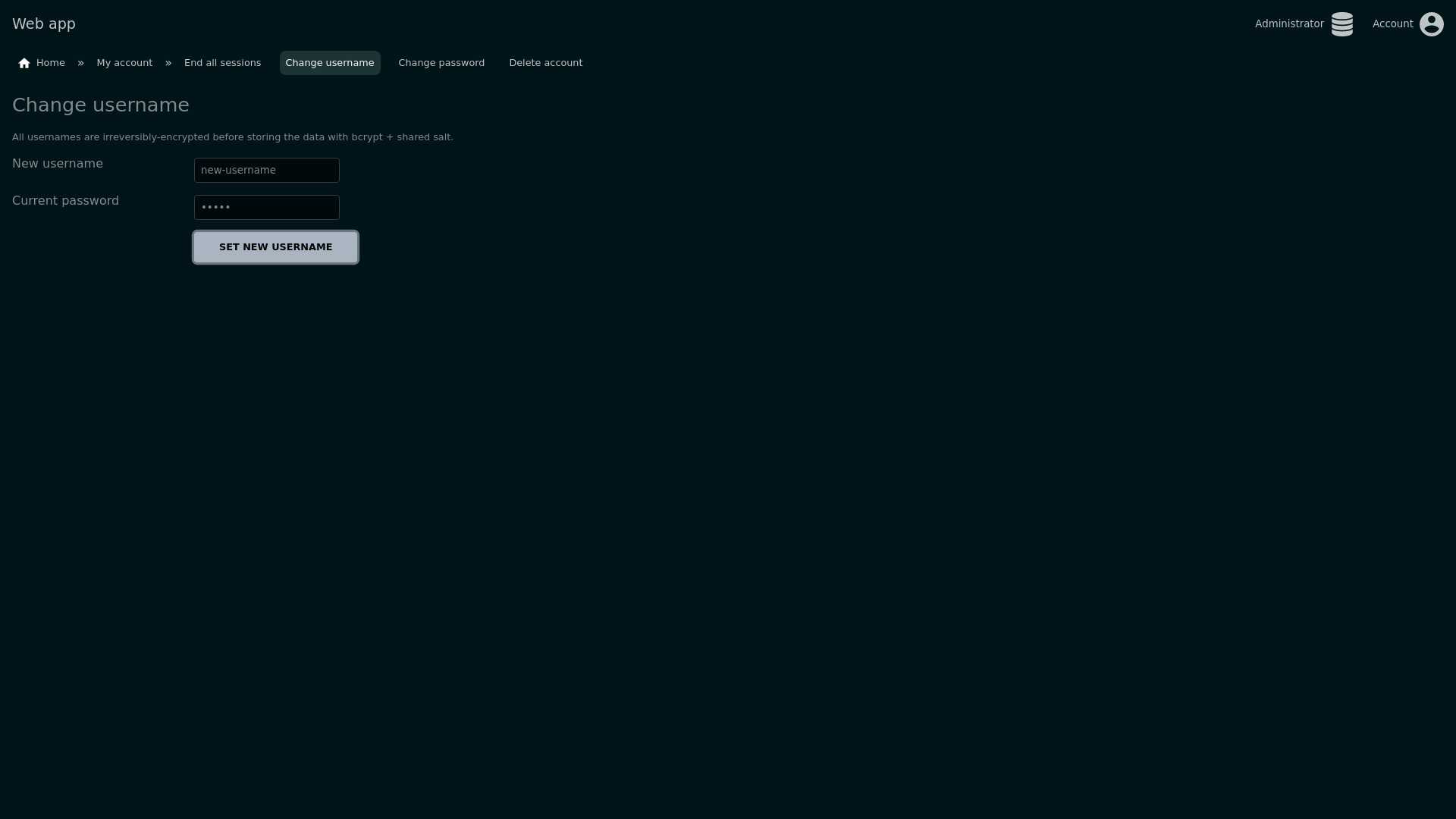
Task: Click the Change username page heading
Action: pyautogui.click(x=101, y=105)
